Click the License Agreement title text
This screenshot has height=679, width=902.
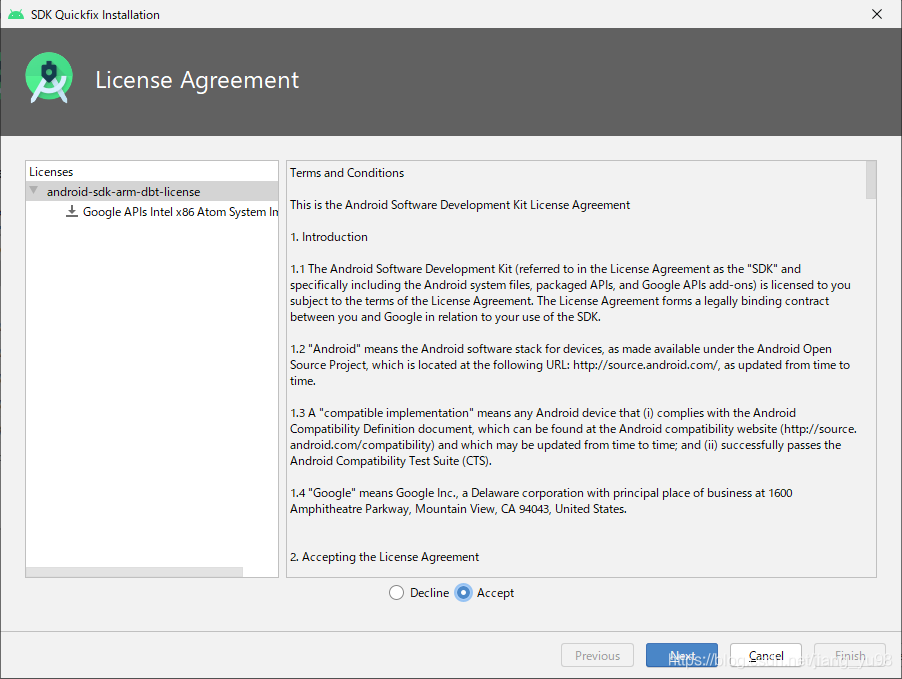pos(197,80)
